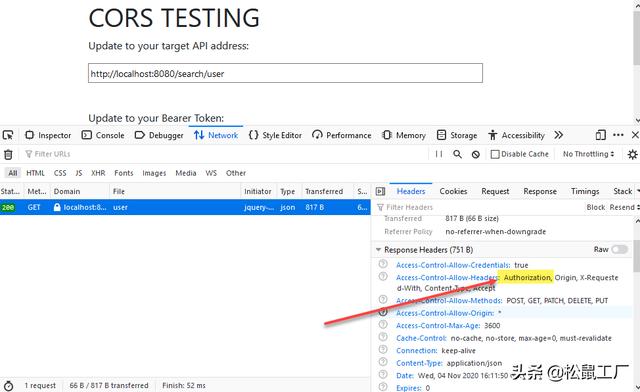Open the Headers details tab
The image size is (640, 392).
(x=411, y=191)
